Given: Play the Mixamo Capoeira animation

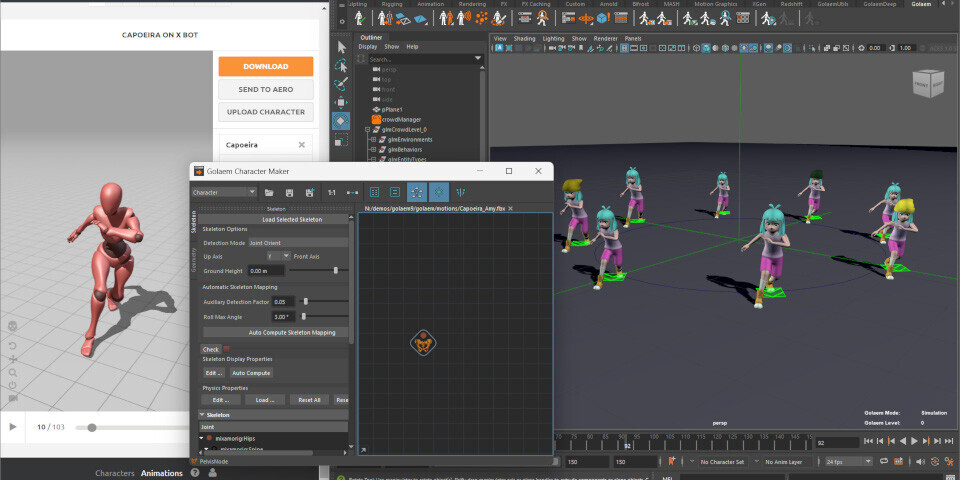Looking at the screenshot, I should pos(13,427).
